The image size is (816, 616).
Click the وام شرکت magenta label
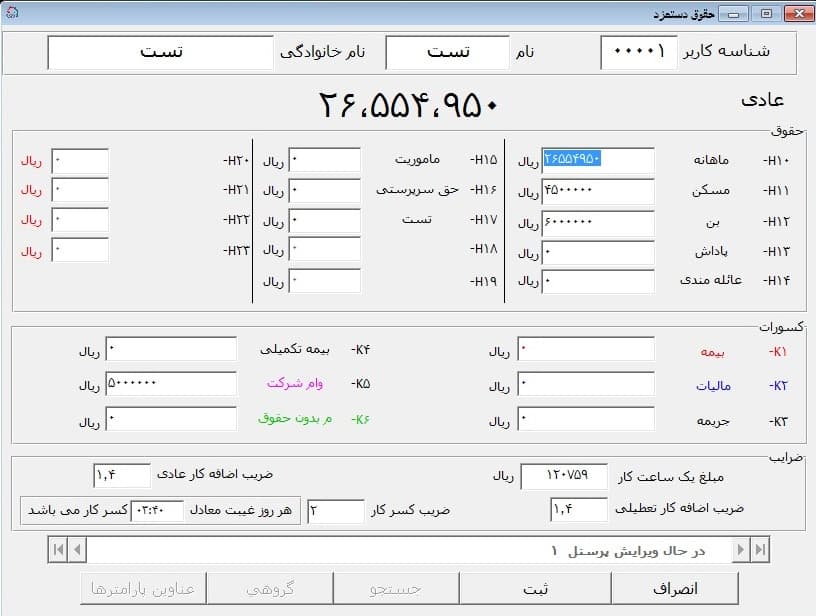[x=295, y=383]
